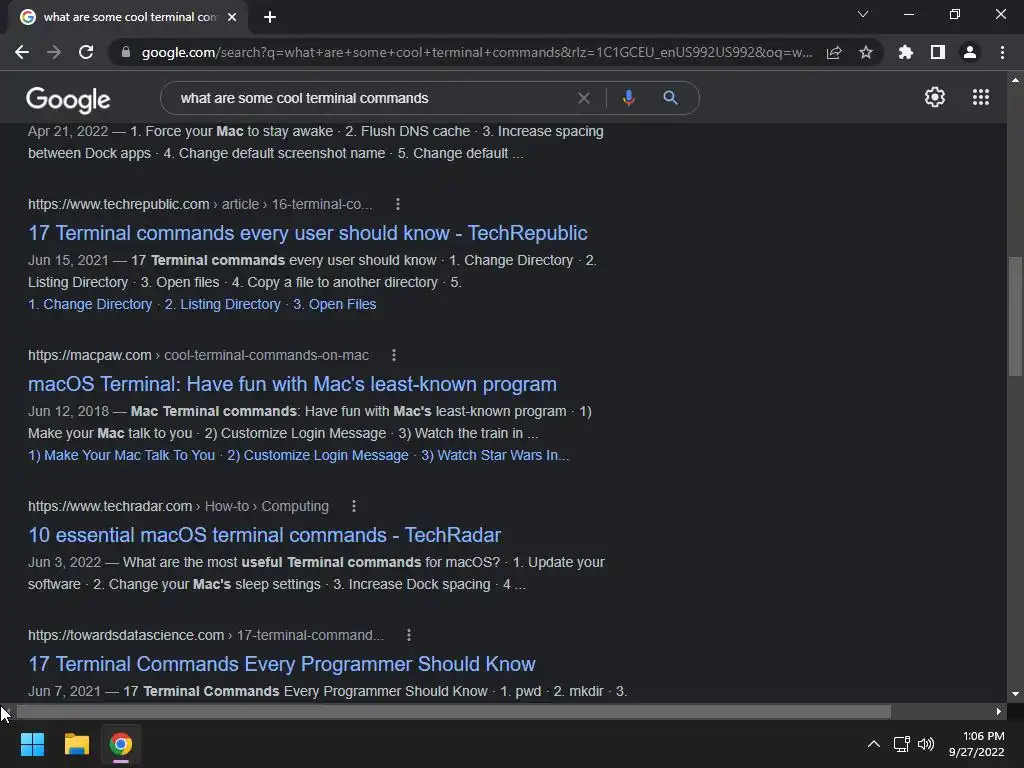Click the forward navigation arrow
Viewport: 1024px width, 768px height.
tap(54, 52)
